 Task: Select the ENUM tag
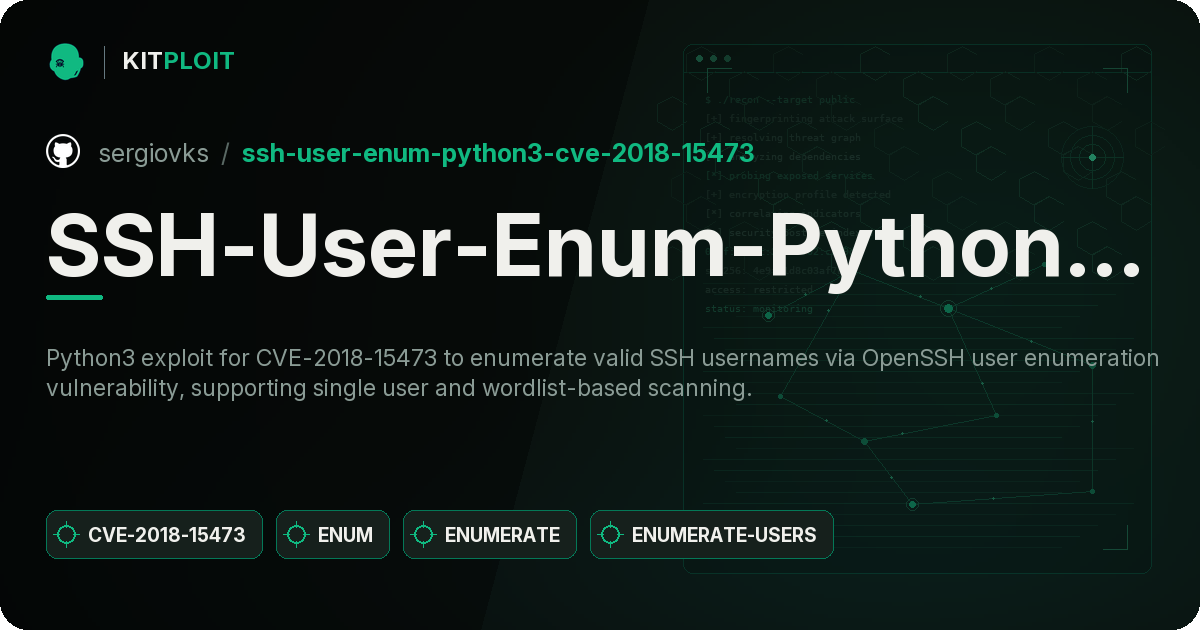pos(333,535)
